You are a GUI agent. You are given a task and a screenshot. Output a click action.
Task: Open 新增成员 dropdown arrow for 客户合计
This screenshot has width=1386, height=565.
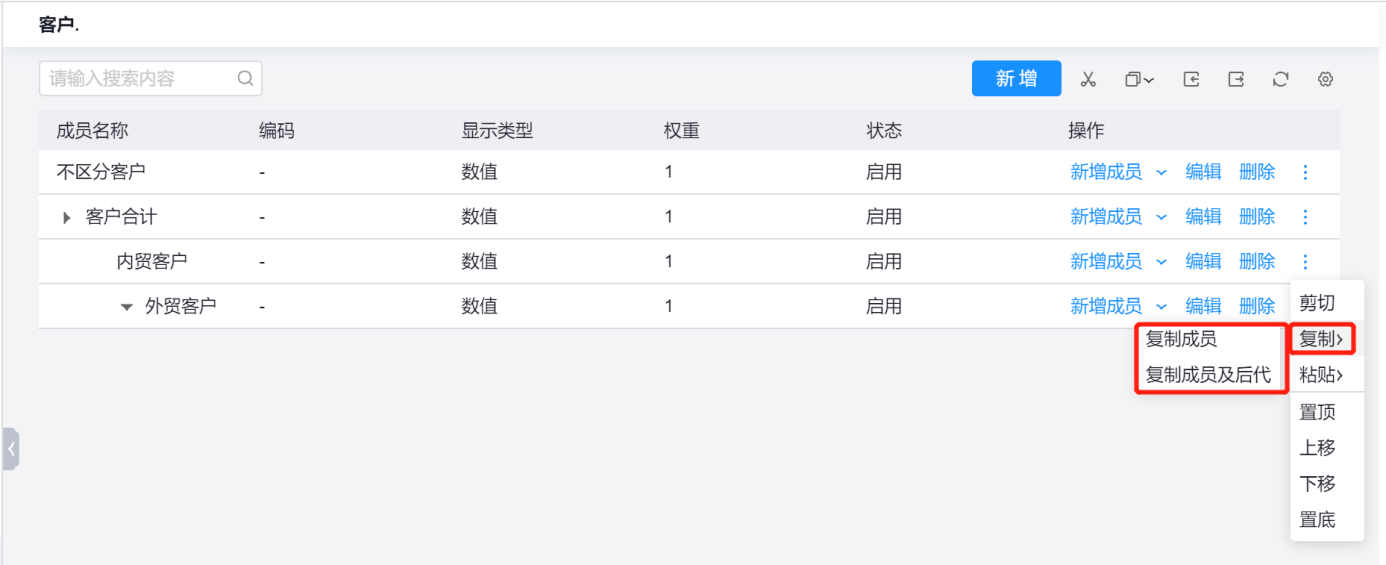(x=1161, y=217)
